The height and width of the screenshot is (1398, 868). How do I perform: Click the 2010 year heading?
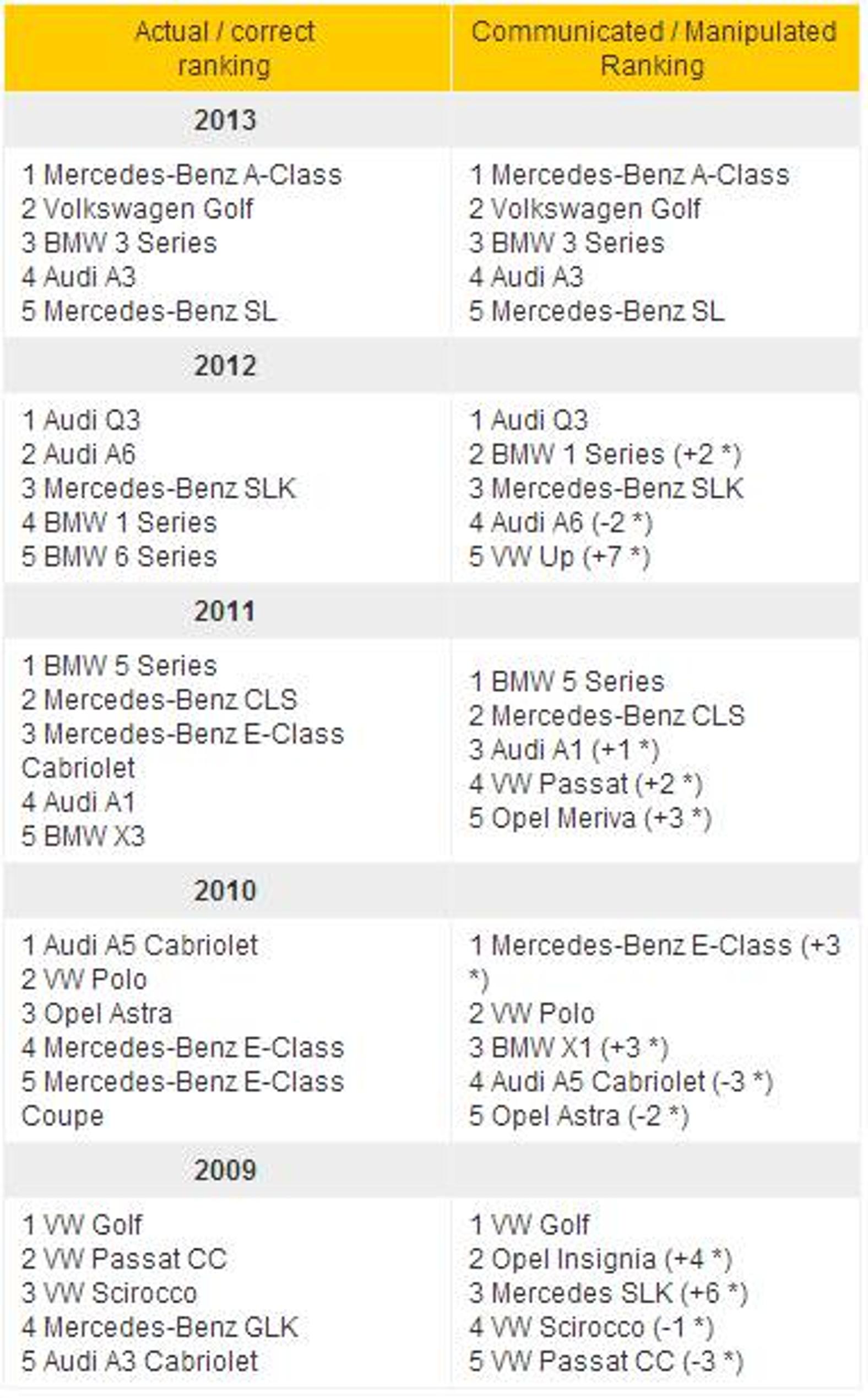tap(225, 891)
